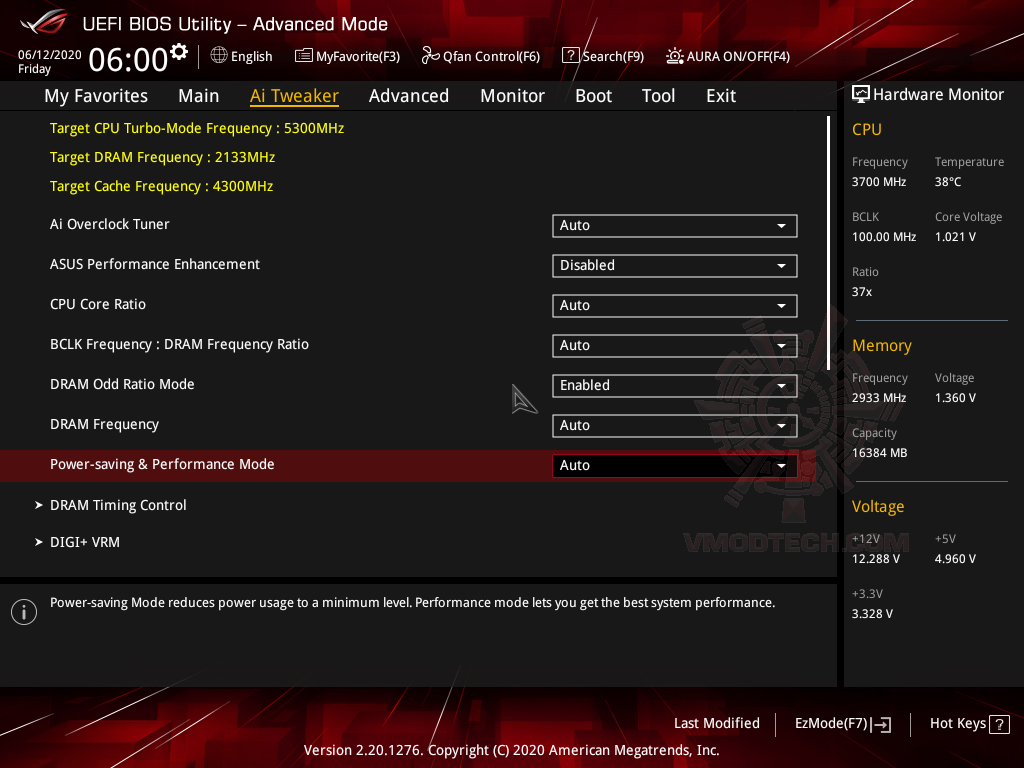Open the CPU Core Ratio dropdown
The image size is (1024, 768).
[674, 305]
